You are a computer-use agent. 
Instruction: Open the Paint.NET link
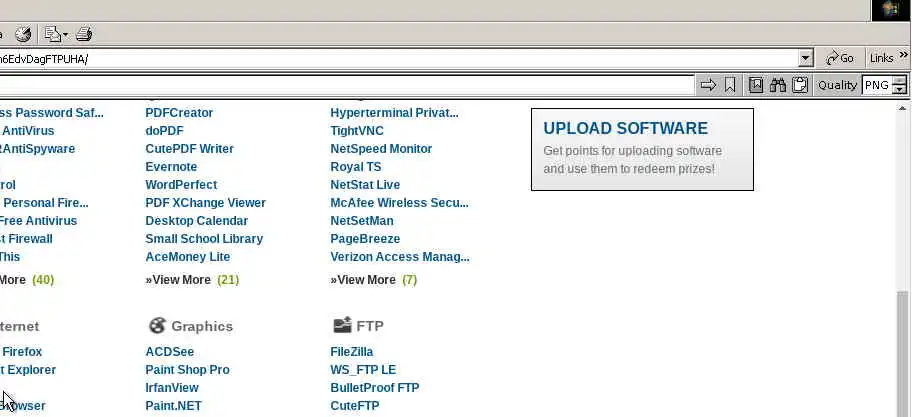173,406
